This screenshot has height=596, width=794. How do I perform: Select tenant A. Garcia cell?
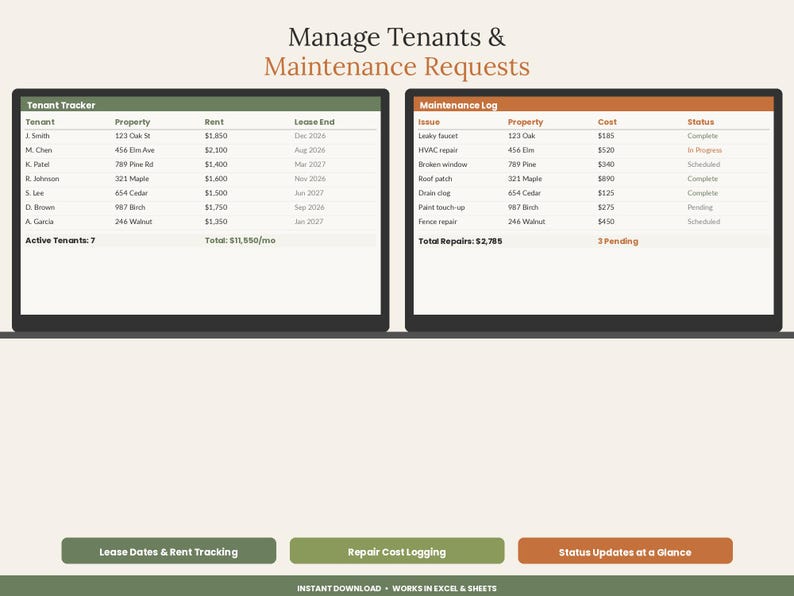(39, 221)
